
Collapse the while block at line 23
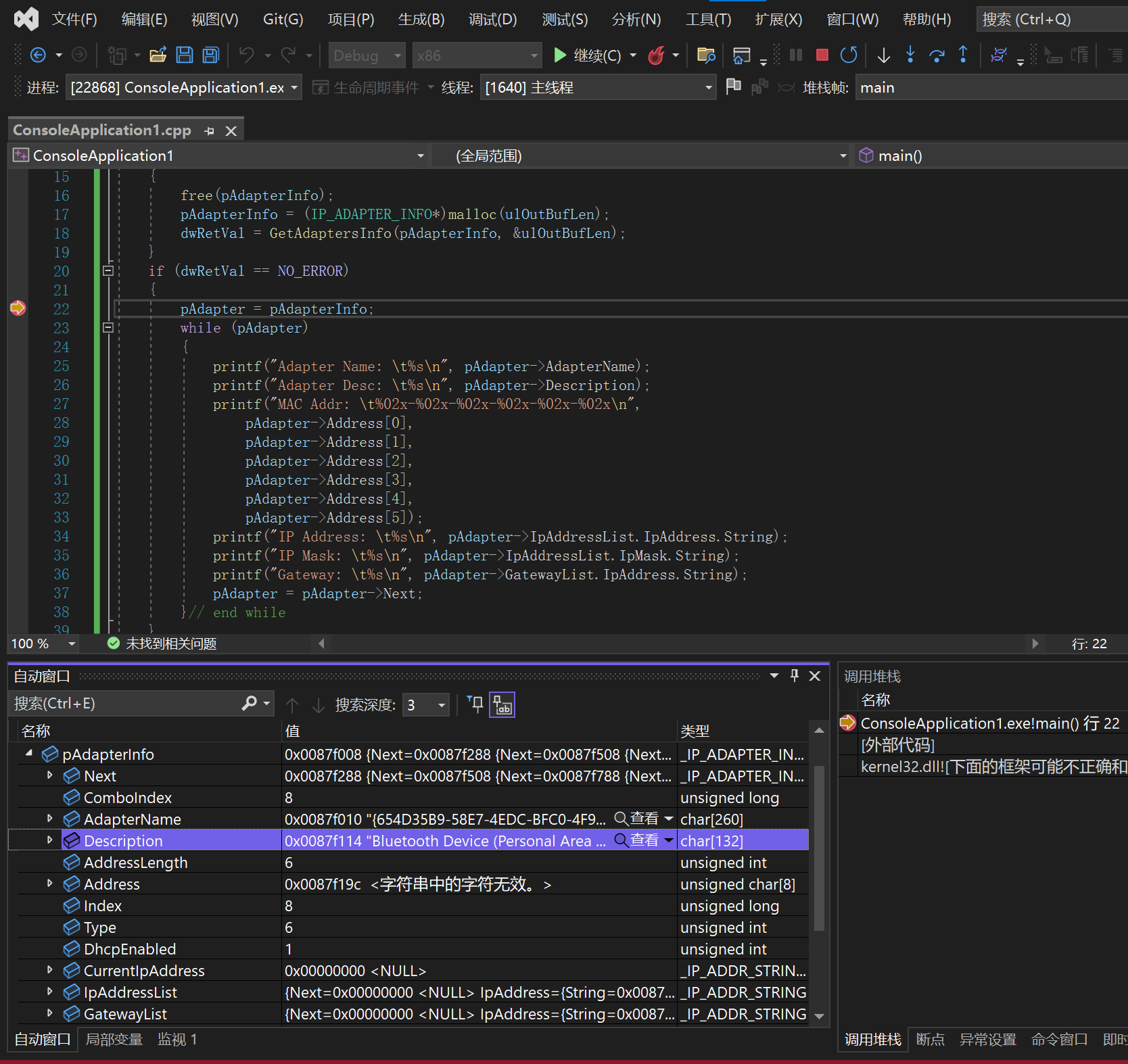pos(108,327)
